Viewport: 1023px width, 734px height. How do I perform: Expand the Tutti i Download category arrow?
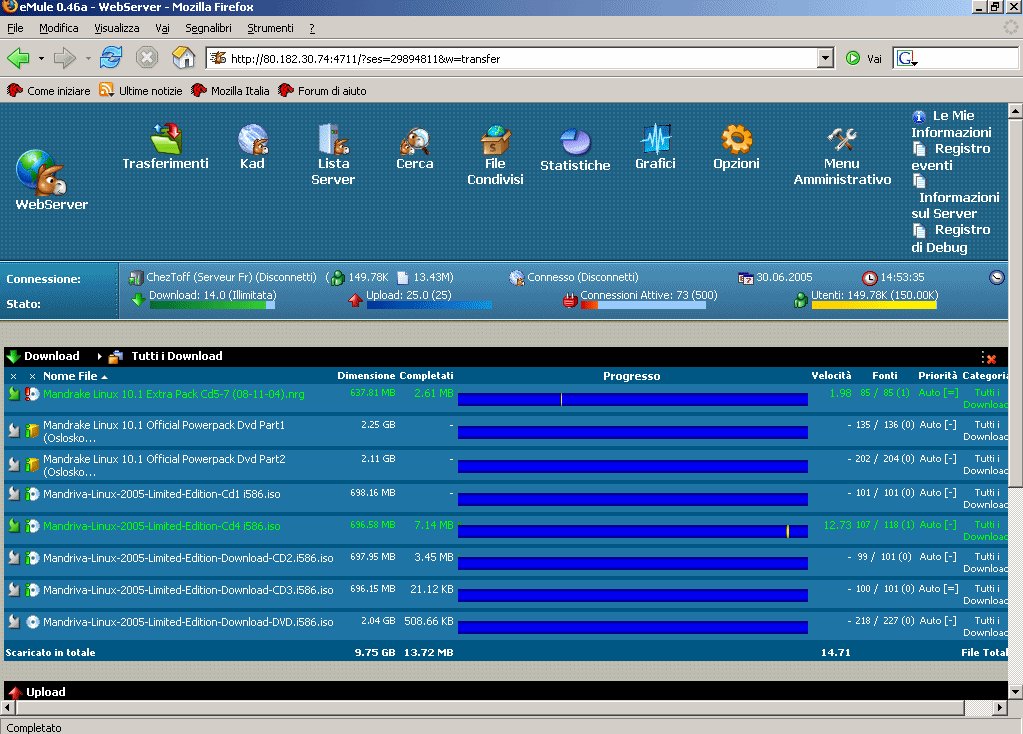pos(99,356)
